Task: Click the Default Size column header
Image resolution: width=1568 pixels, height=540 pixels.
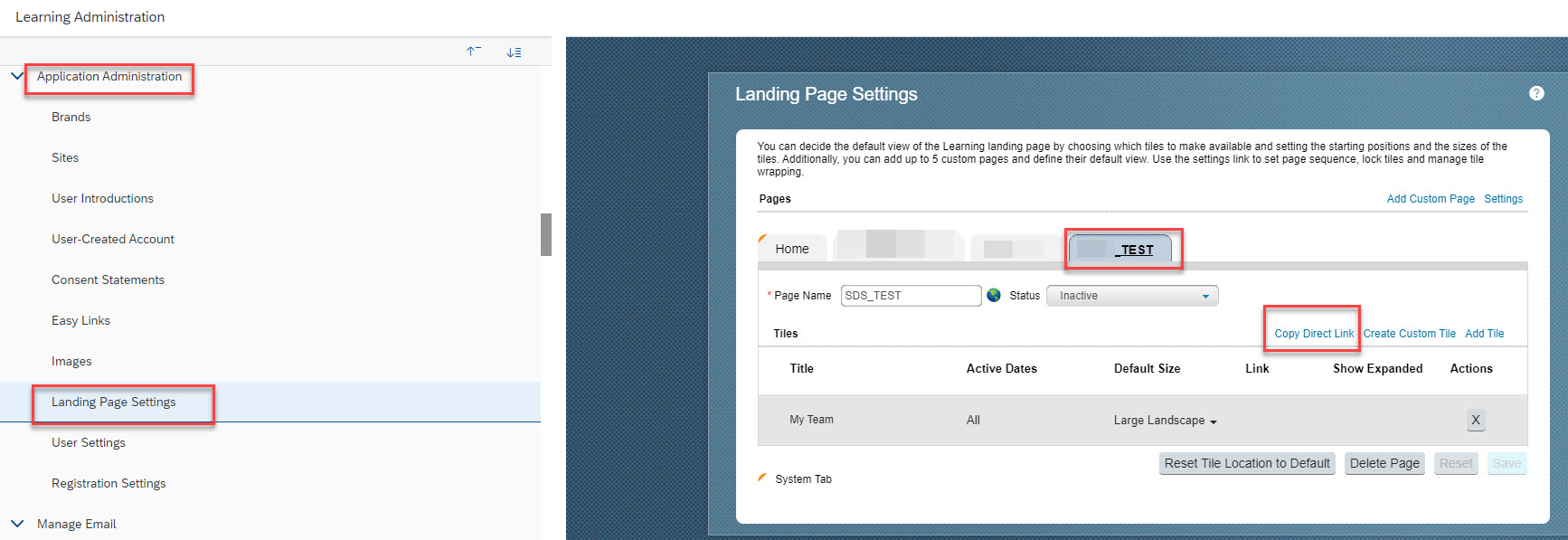Action: coord(1147,368)
